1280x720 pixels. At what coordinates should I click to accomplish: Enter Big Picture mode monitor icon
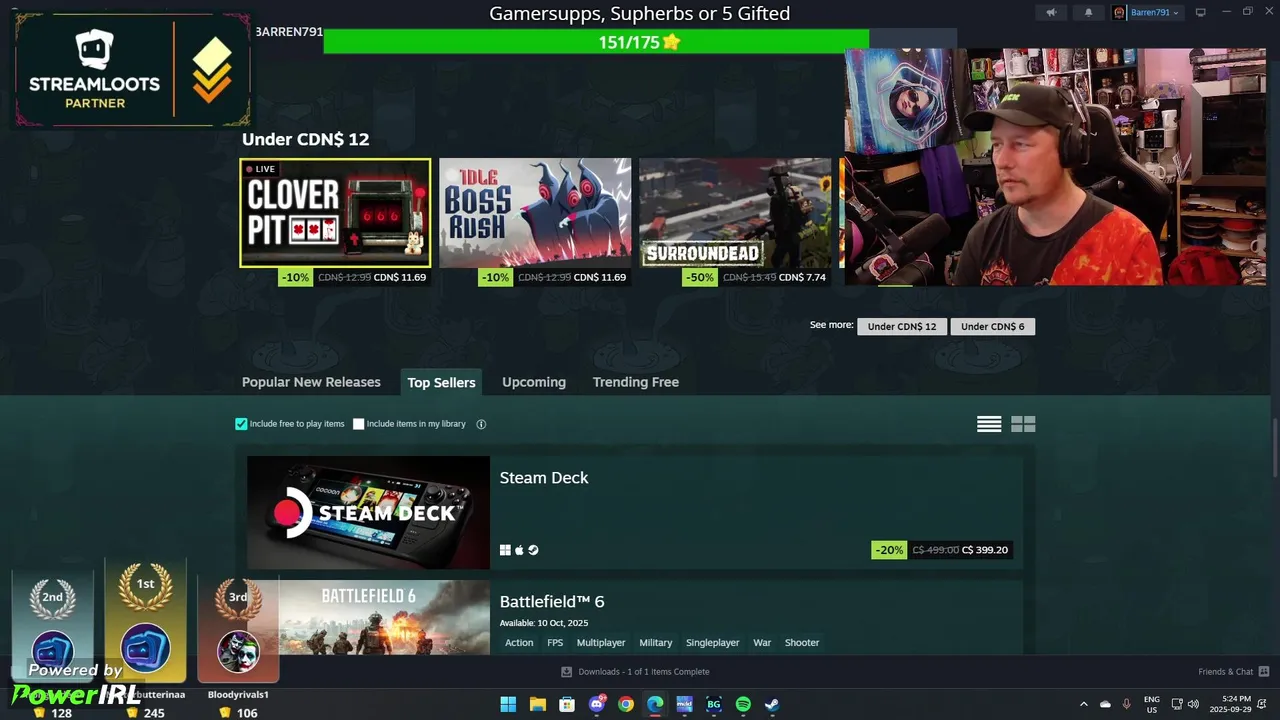(x=1201, y=13)
